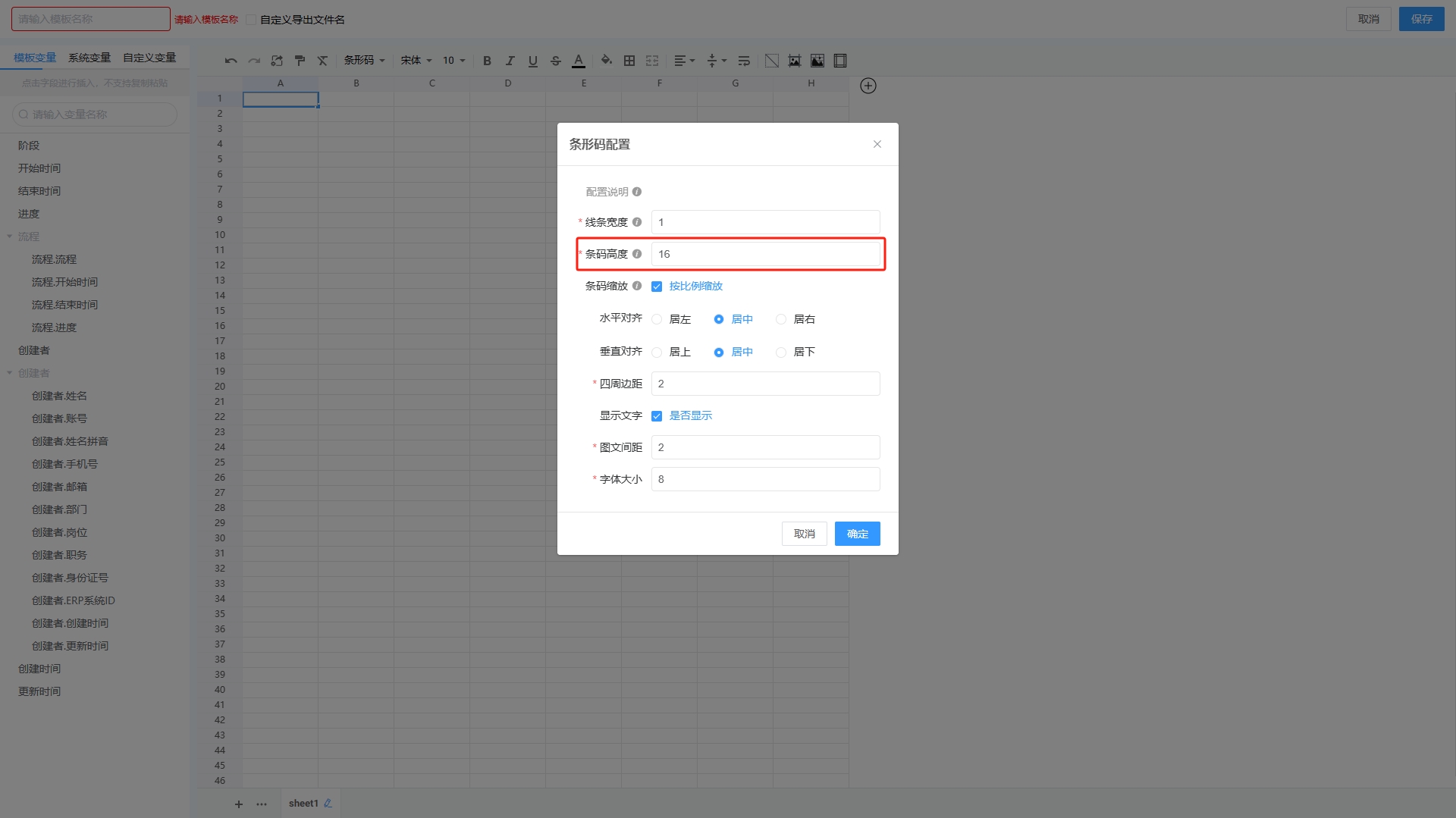Screen dimensions: 1456x818
Task: Click the 四周边距 input field
Action: click(766, 384)
